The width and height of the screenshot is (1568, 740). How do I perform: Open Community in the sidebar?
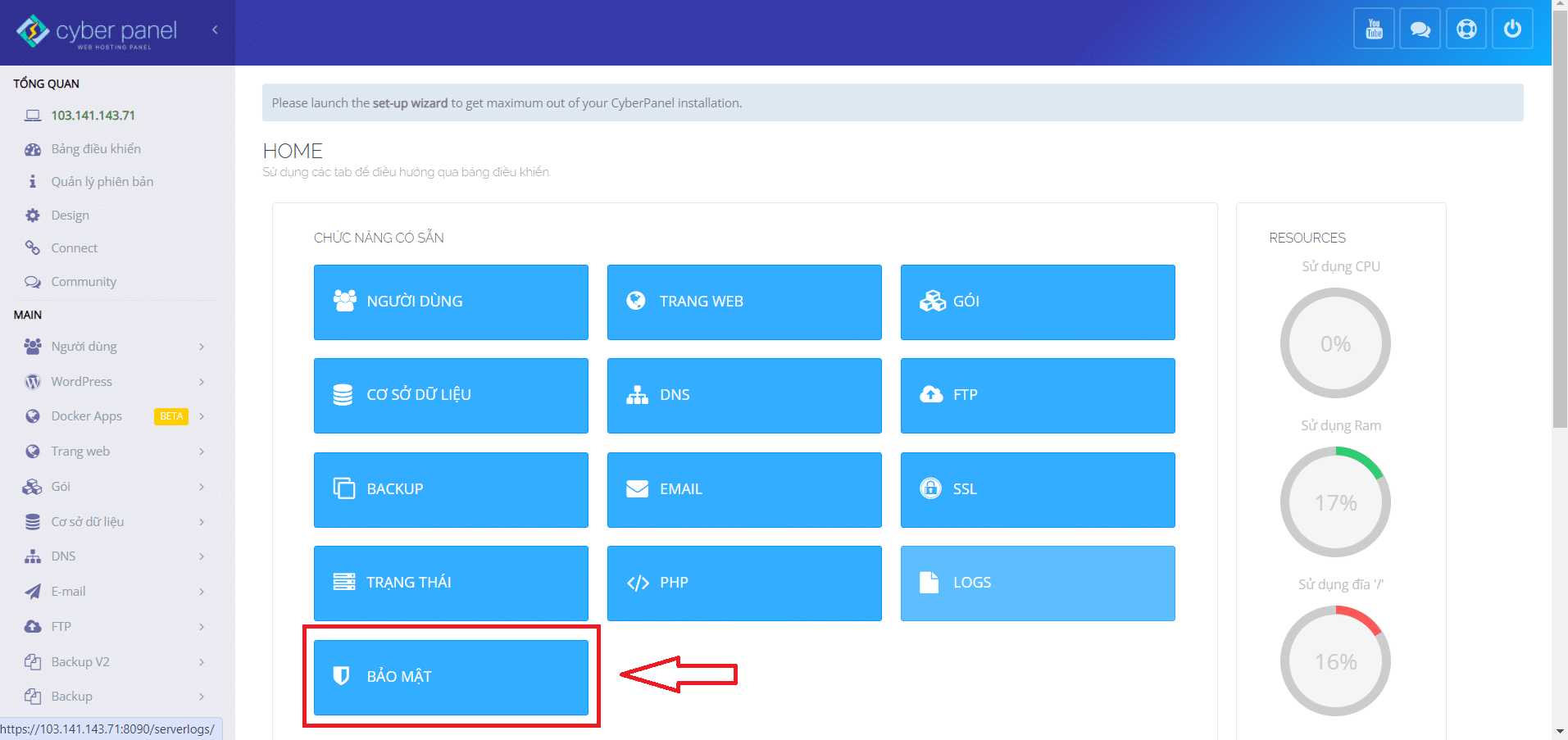(x=84, y=282)
